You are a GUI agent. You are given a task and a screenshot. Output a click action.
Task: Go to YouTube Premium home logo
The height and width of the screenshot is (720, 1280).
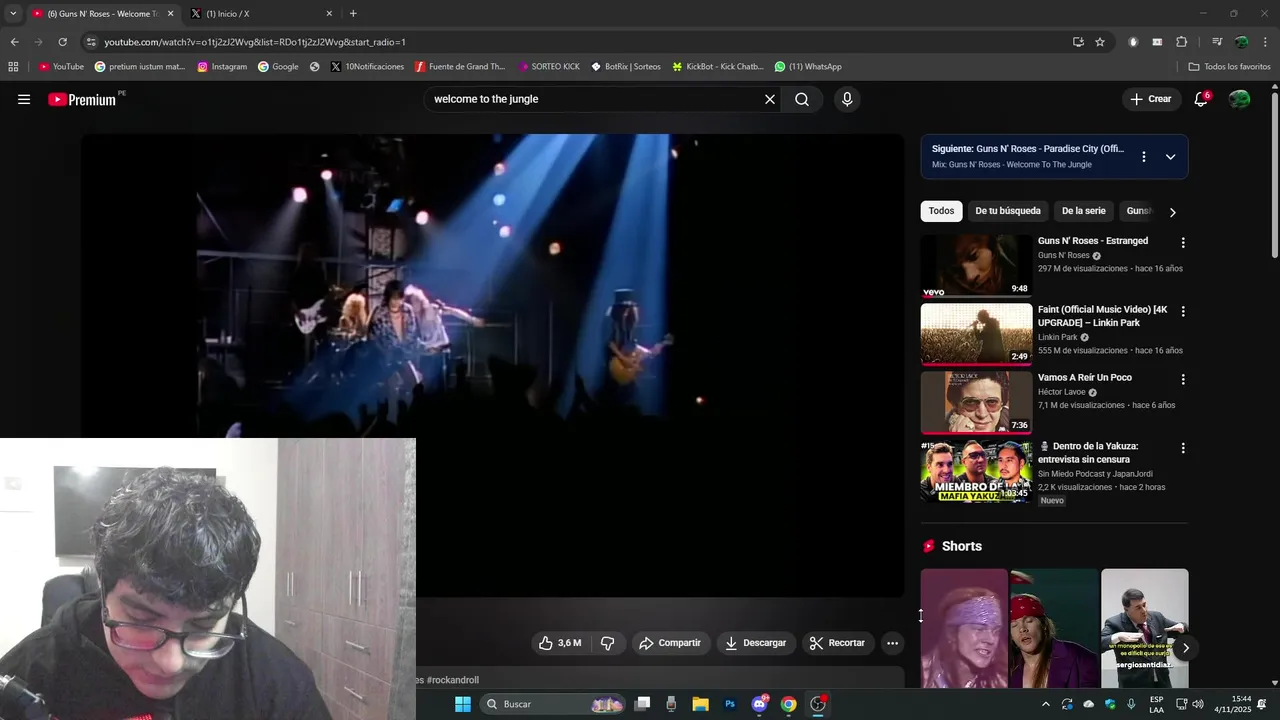[x=82, y=99]
